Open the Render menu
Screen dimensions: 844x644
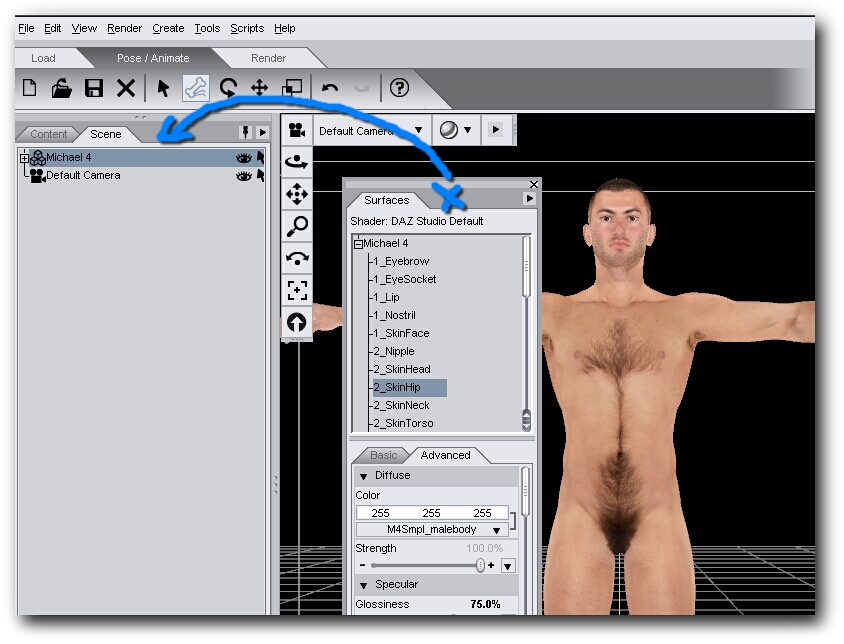(x=124, y=28)
